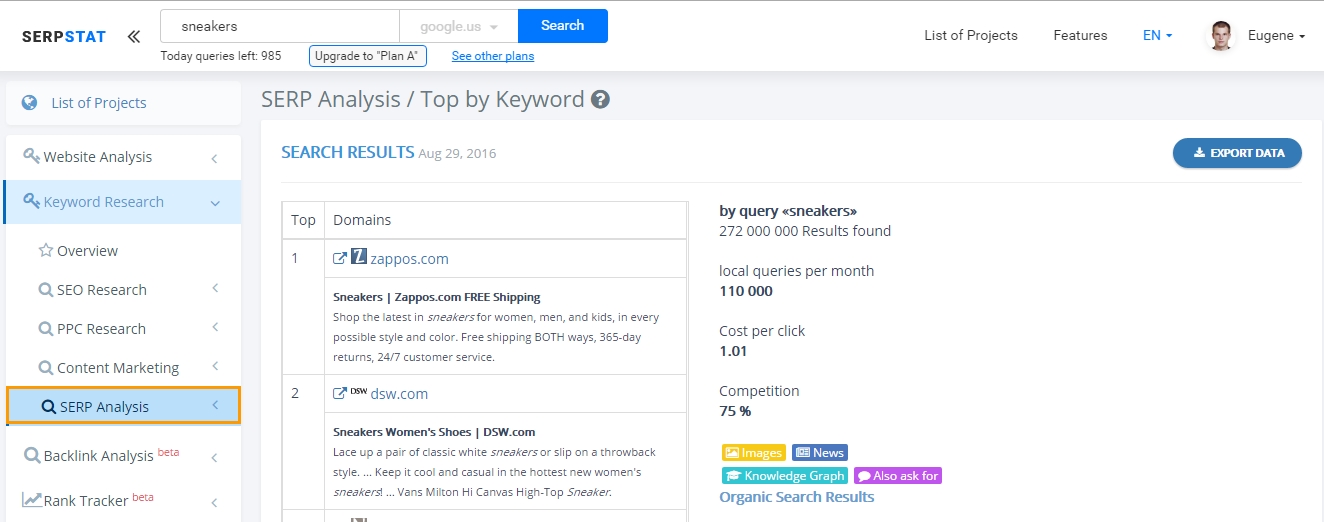The image size is (1324, 522).
Task: Click the SEARCH RESULTS heading
Action: point(348,153)
